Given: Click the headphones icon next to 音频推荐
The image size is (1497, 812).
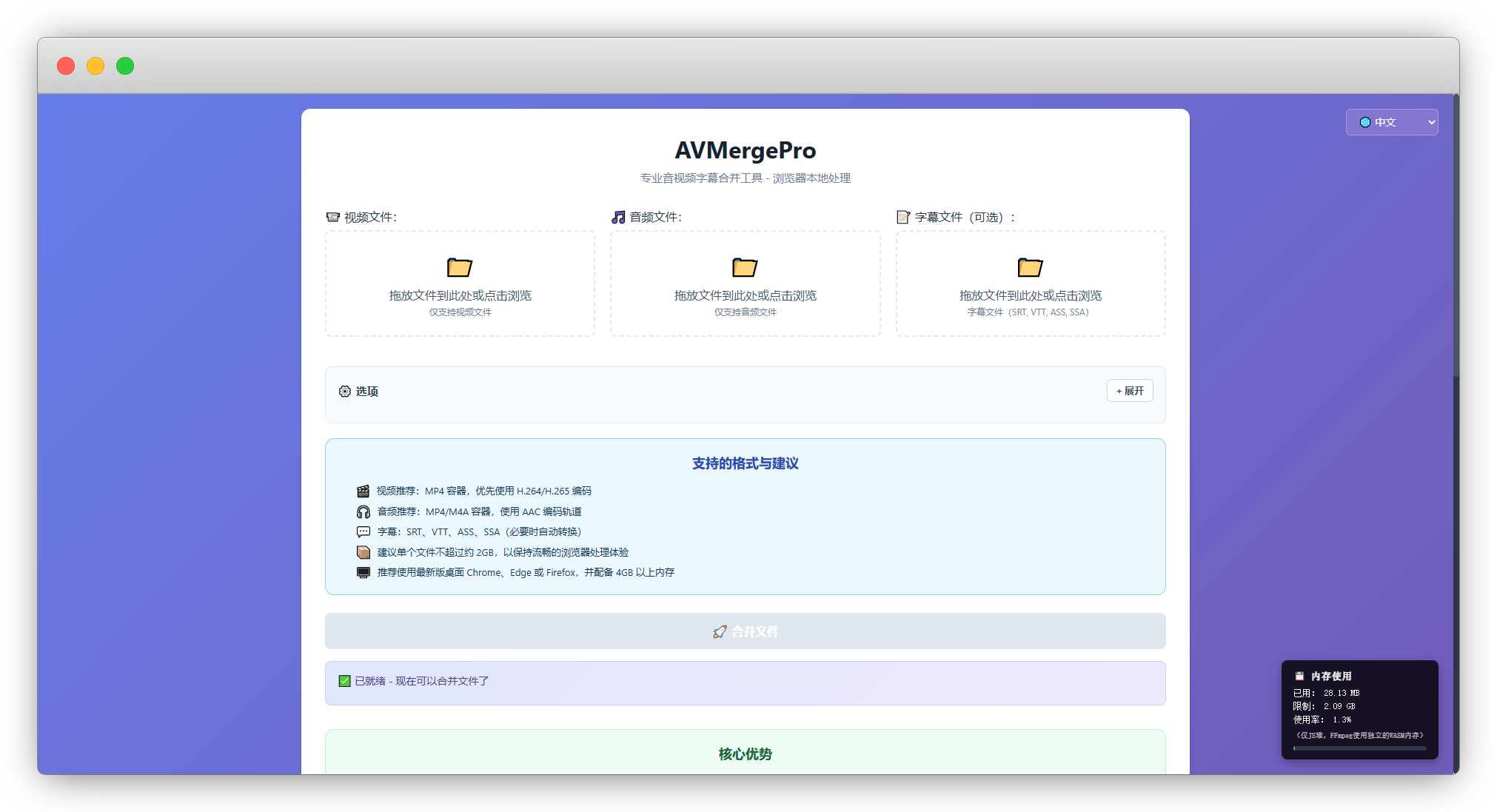Looking at the screenshot, I should pyautogui.click(x=363, y=511).
